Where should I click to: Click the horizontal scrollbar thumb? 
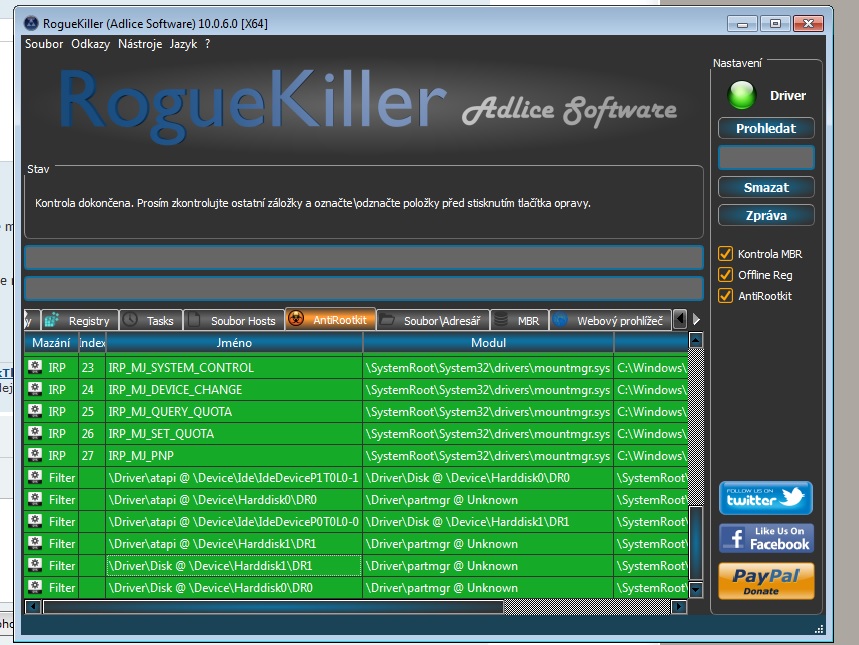(x=273, y=607)
